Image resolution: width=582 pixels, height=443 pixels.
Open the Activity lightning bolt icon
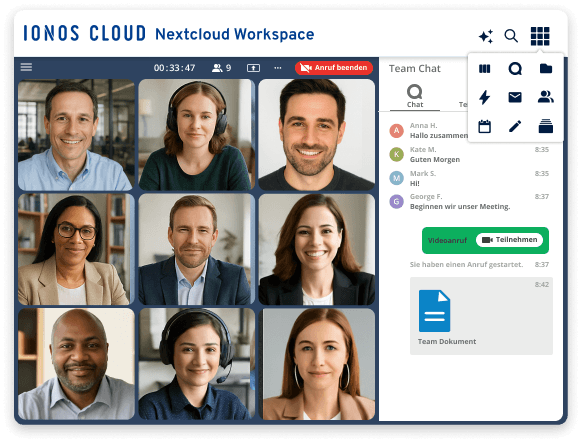(x=484, y=97)
